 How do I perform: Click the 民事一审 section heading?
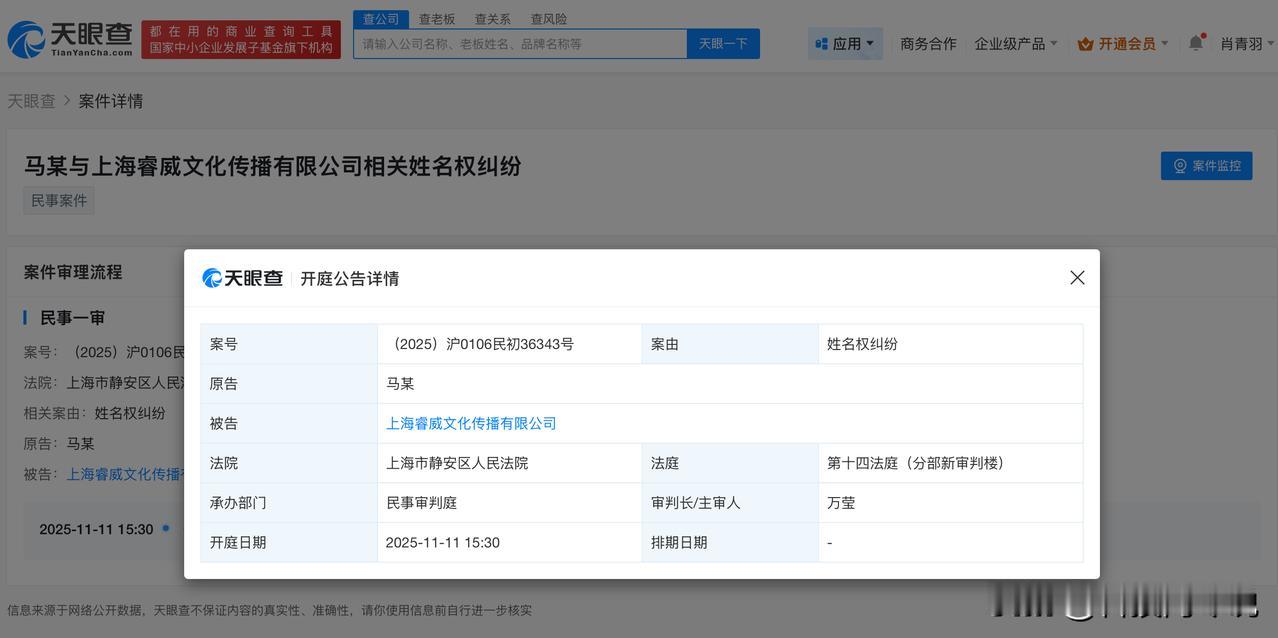72,318
